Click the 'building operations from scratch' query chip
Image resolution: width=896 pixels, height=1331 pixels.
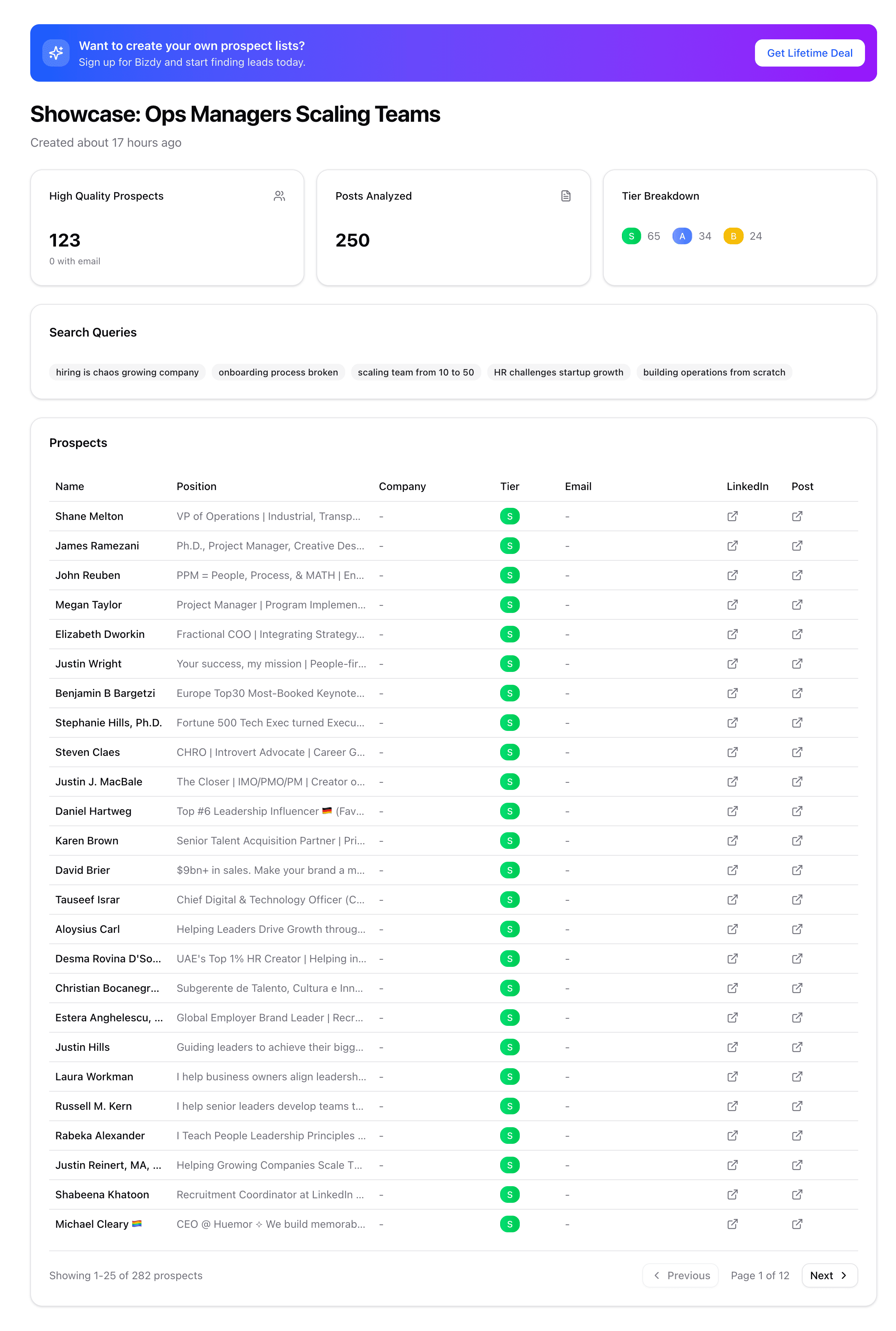pyautogui.click(x=714, y=372)
